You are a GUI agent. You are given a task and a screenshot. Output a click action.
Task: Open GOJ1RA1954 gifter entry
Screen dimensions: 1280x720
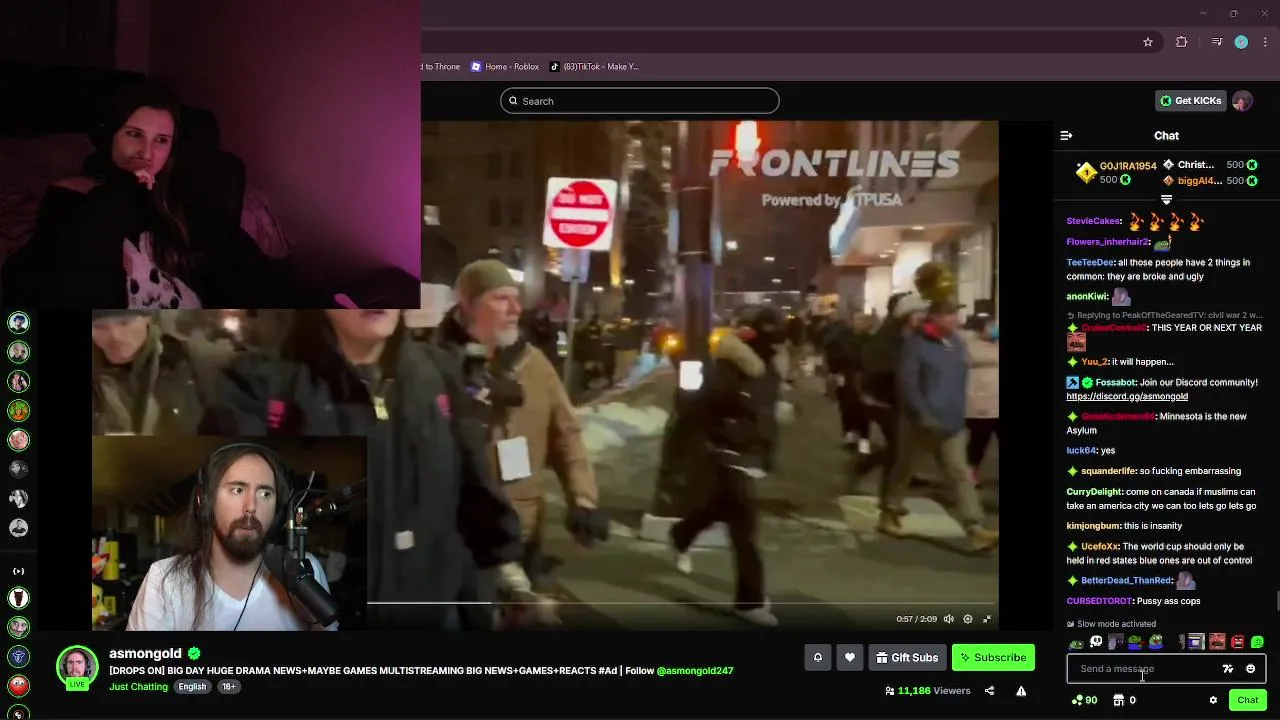1116,173
